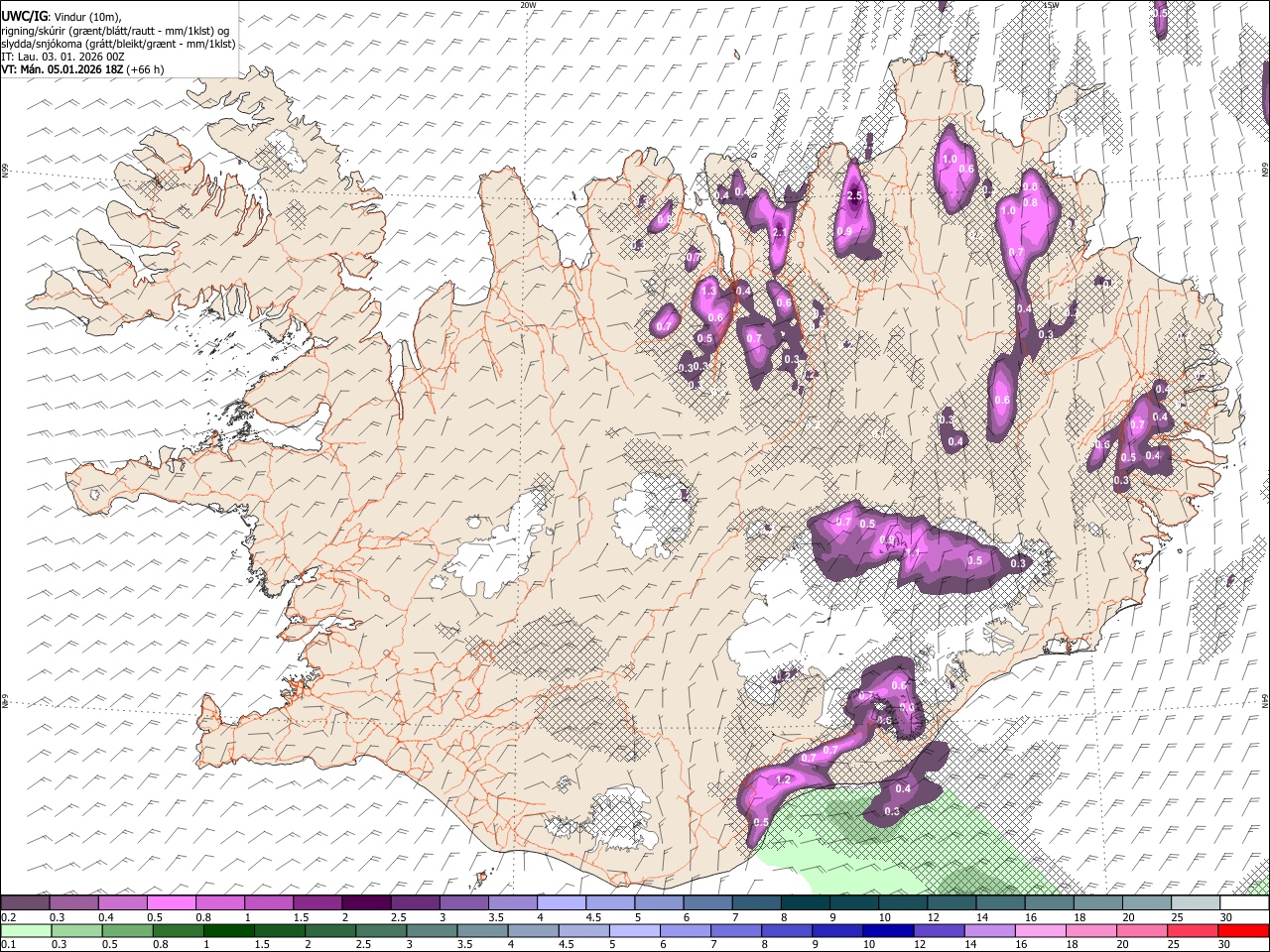Click the lower rain scale swatch labeled 2.5

tap(380, 930)
